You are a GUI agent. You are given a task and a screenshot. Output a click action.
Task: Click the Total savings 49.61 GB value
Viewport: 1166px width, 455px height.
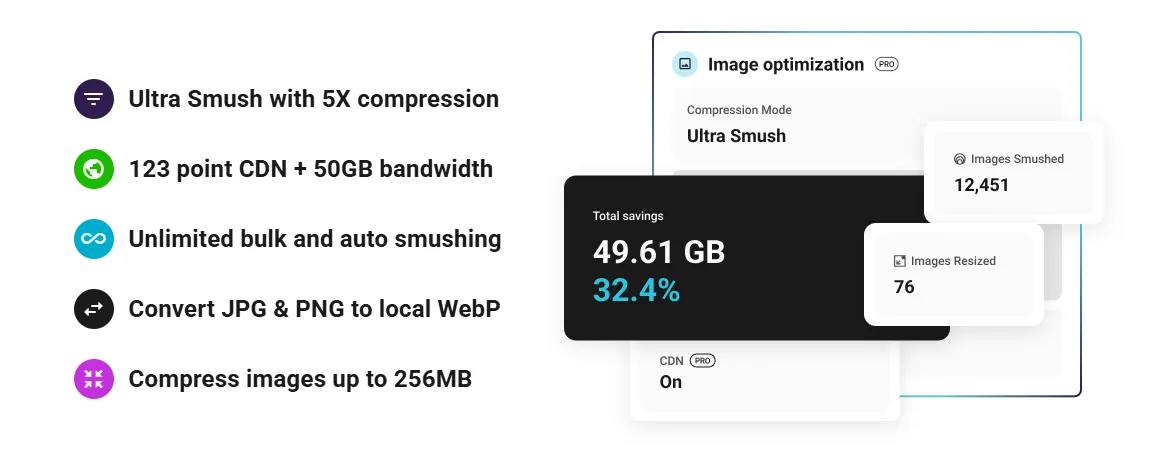click(x=658, y=252)
